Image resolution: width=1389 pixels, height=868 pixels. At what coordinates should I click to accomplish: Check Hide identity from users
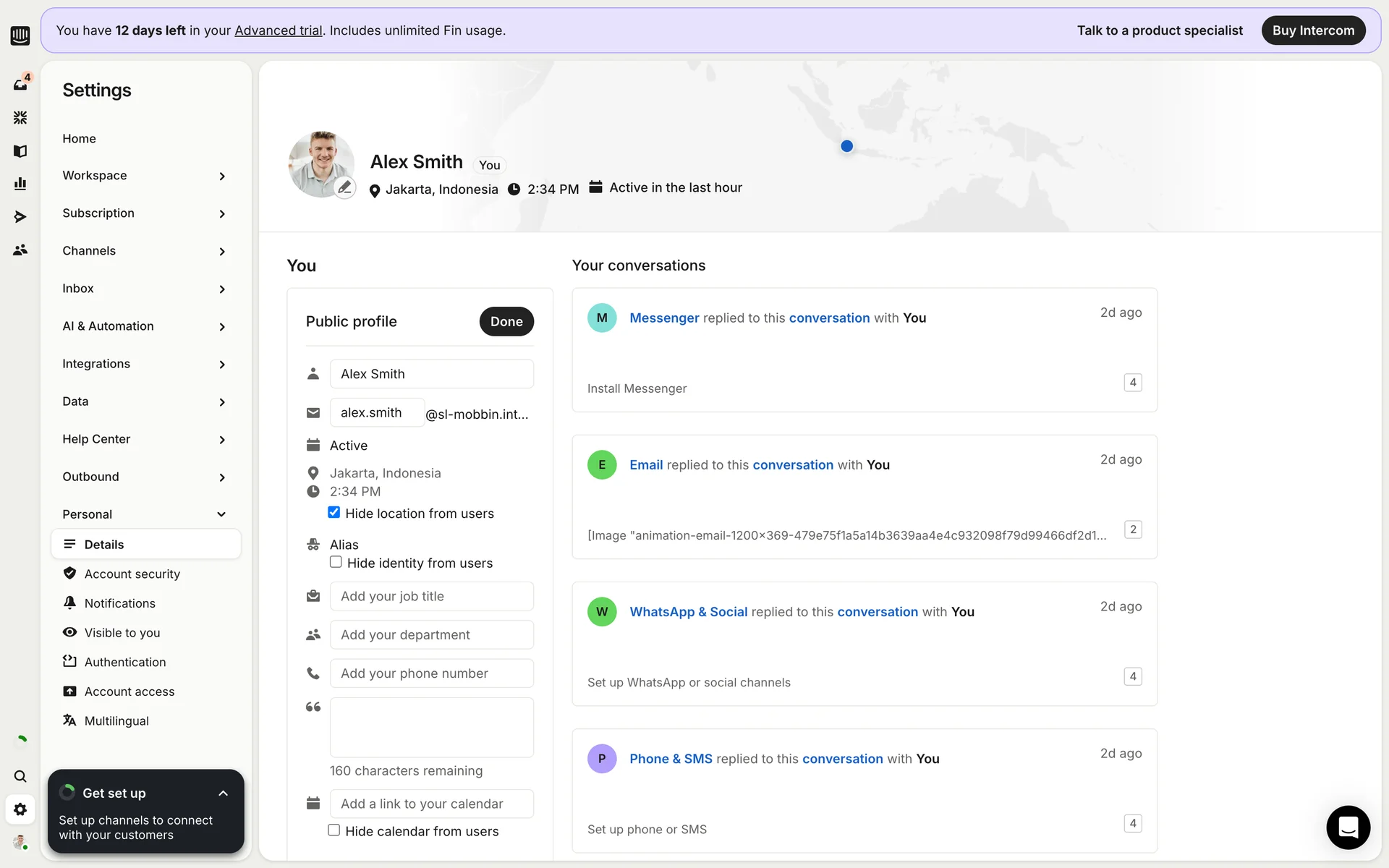tap(336, 562)
